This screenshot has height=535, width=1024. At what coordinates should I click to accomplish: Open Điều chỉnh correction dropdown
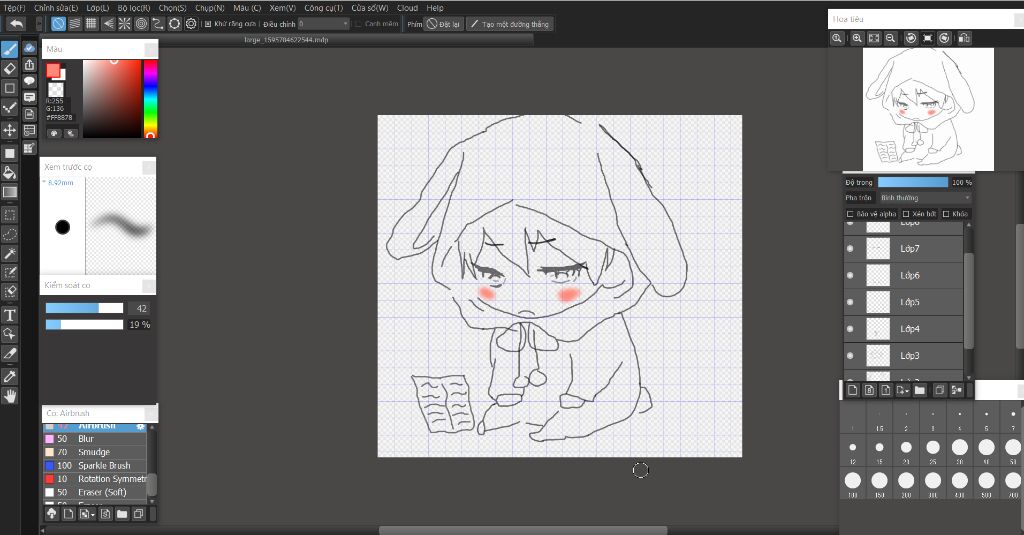pos(324,24)
